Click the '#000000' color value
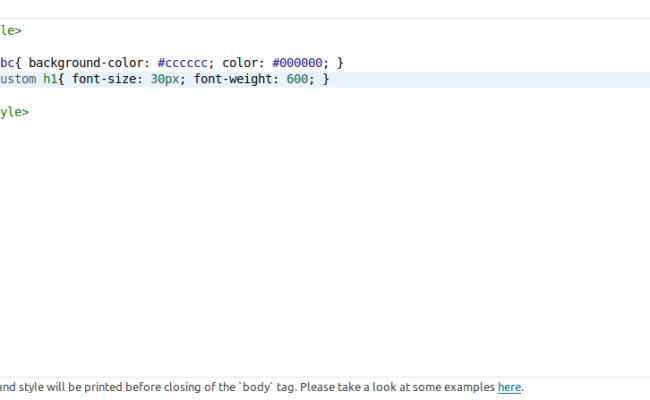650x400 pixels. (x=297, y=63)
